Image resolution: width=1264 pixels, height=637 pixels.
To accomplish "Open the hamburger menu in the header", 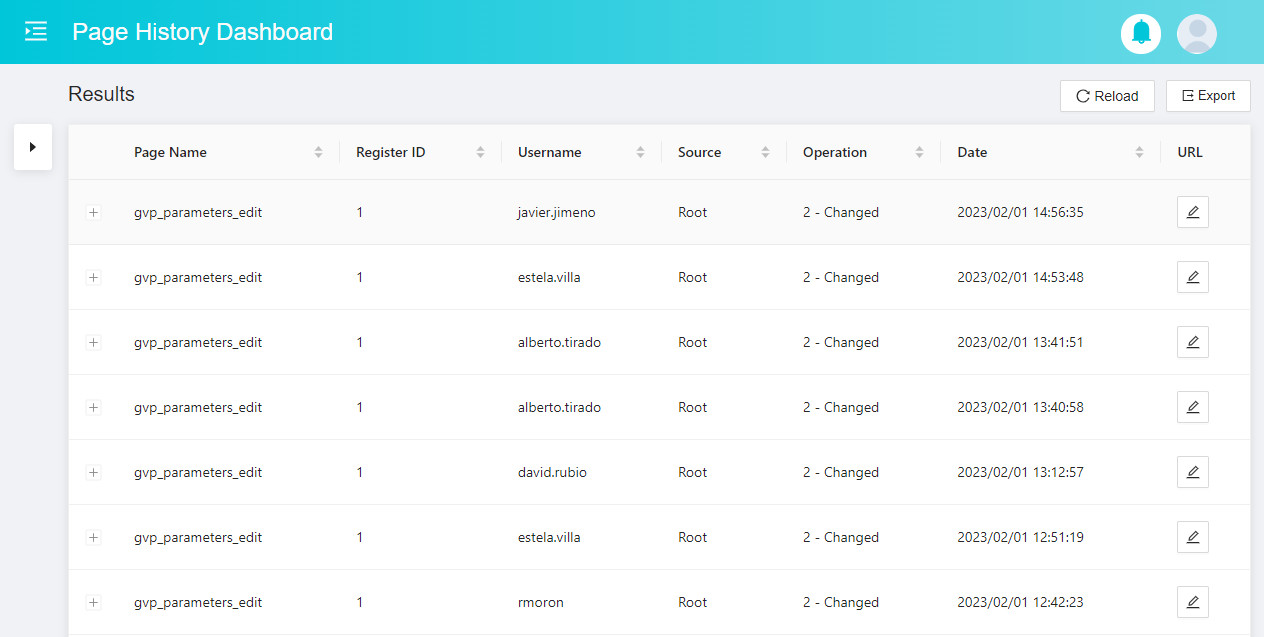I will (36, 31).
